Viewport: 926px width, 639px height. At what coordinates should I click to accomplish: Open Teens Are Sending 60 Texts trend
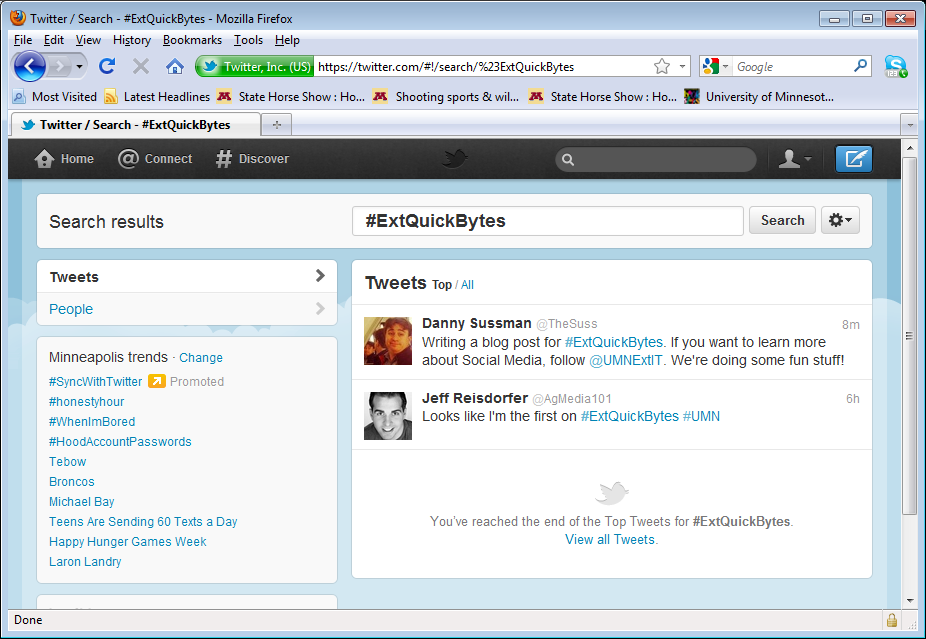click(x=143, y=521)
